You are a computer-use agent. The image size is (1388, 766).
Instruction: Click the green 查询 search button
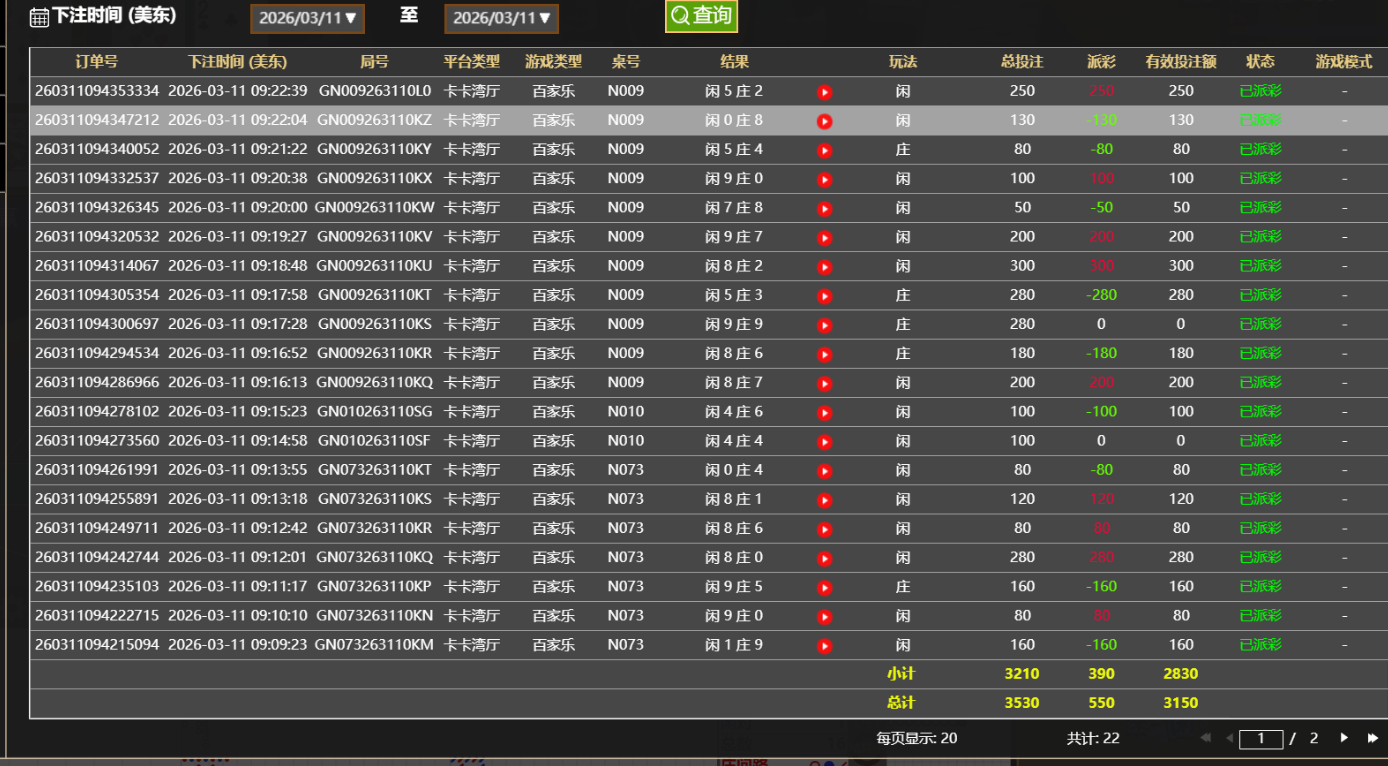point(701,16)
